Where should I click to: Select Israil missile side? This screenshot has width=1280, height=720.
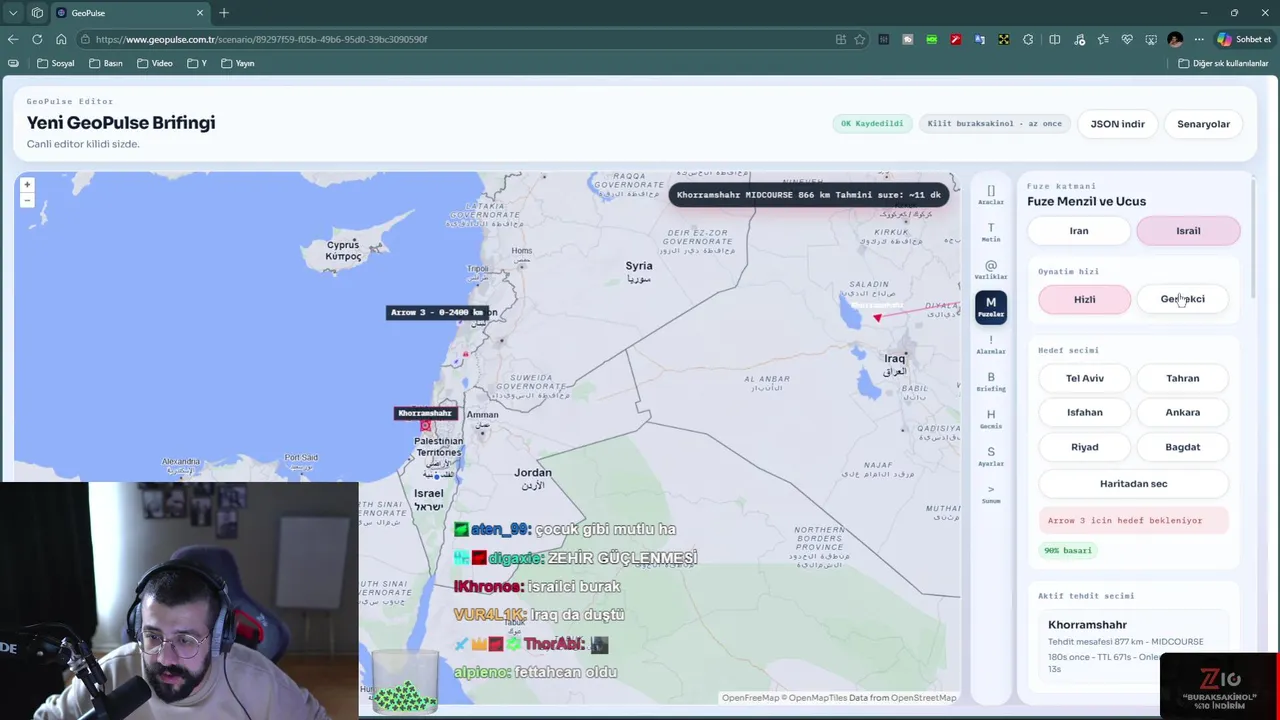coord(1188,231)
